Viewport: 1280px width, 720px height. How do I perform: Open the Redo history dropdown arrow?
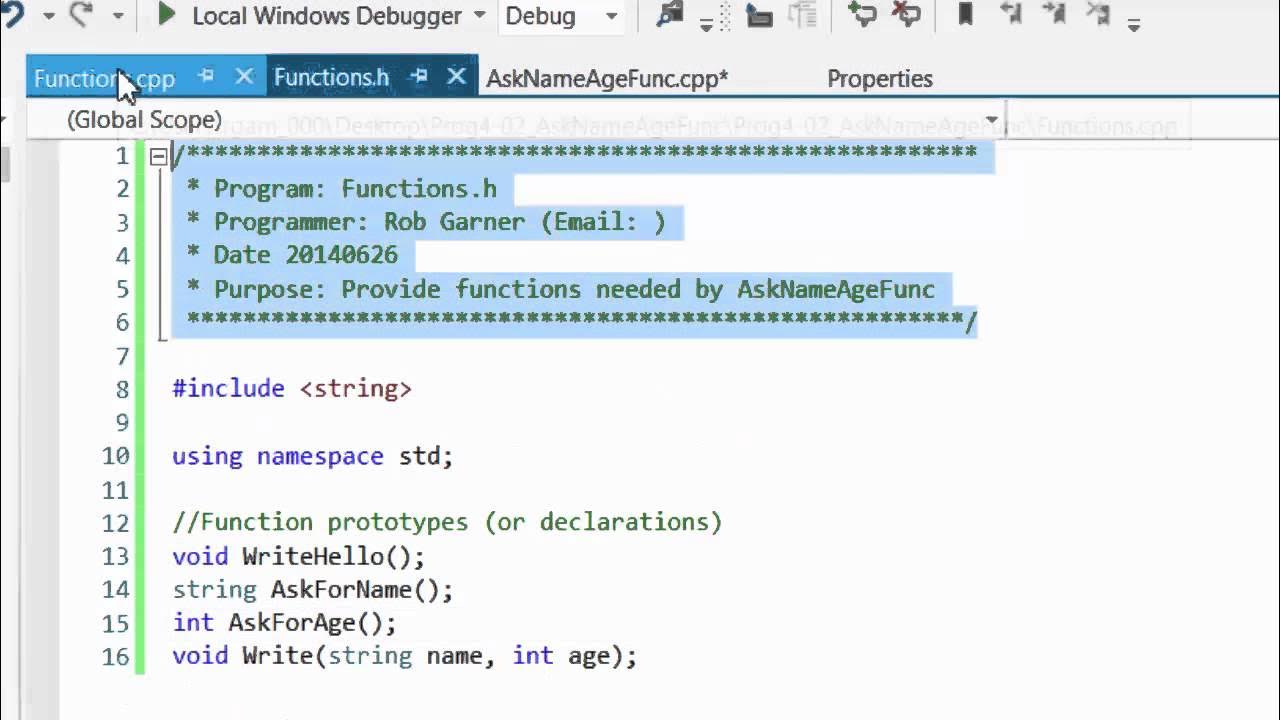pyautogui.click(x=118, y=16)
